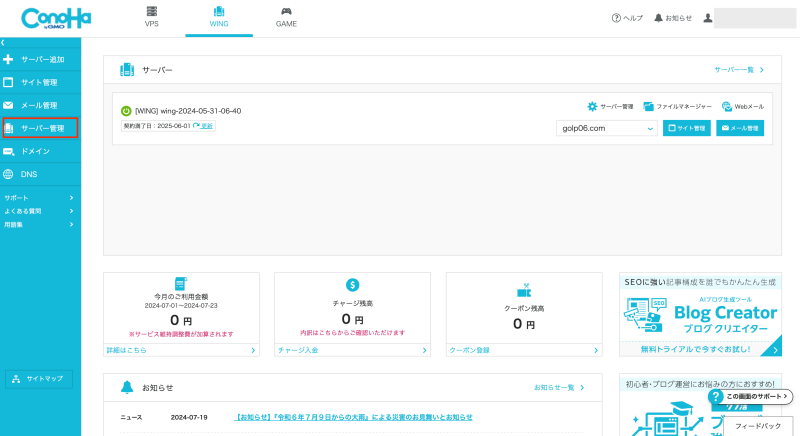The image size is (800, 436).
Task: Click the サーバー追加 plus icon in sidebar
Action: pyautogui.click(x=9, y=60)
